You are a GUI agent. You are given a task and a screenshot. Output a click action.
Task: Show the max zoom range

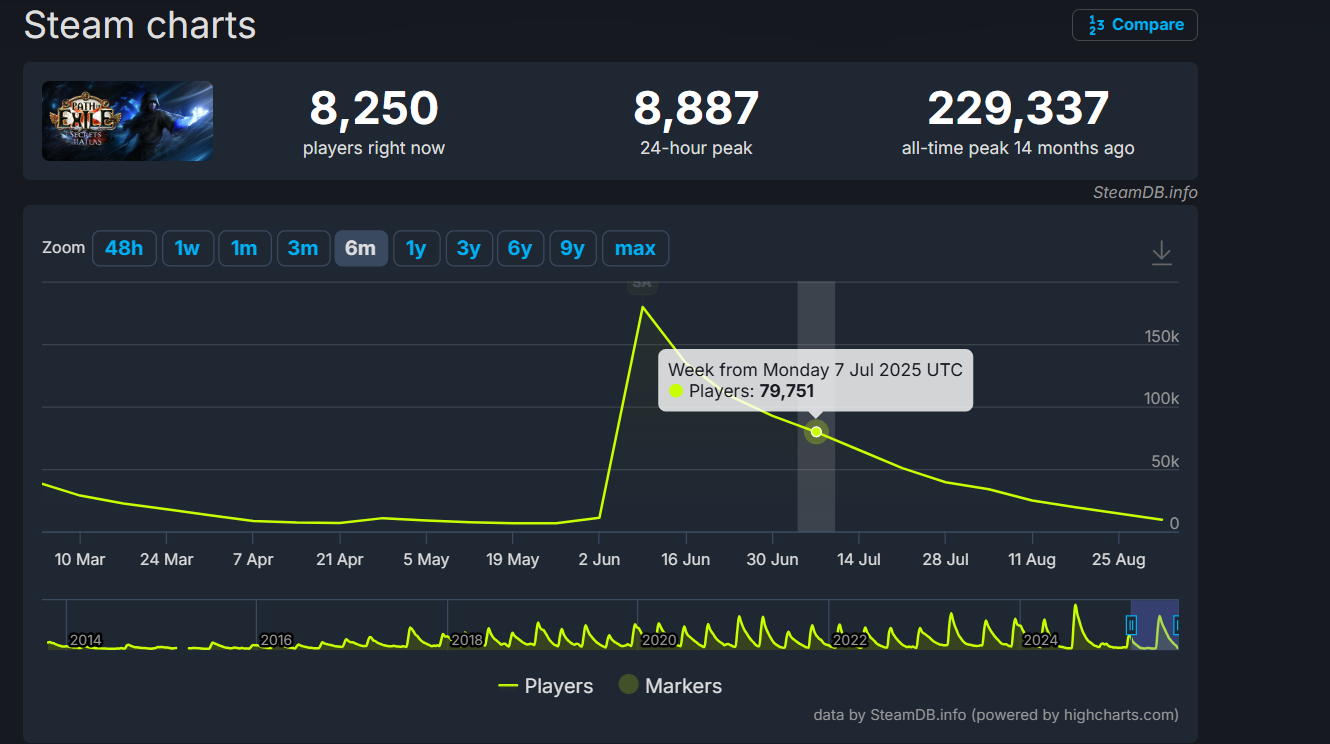pos(635,249)
